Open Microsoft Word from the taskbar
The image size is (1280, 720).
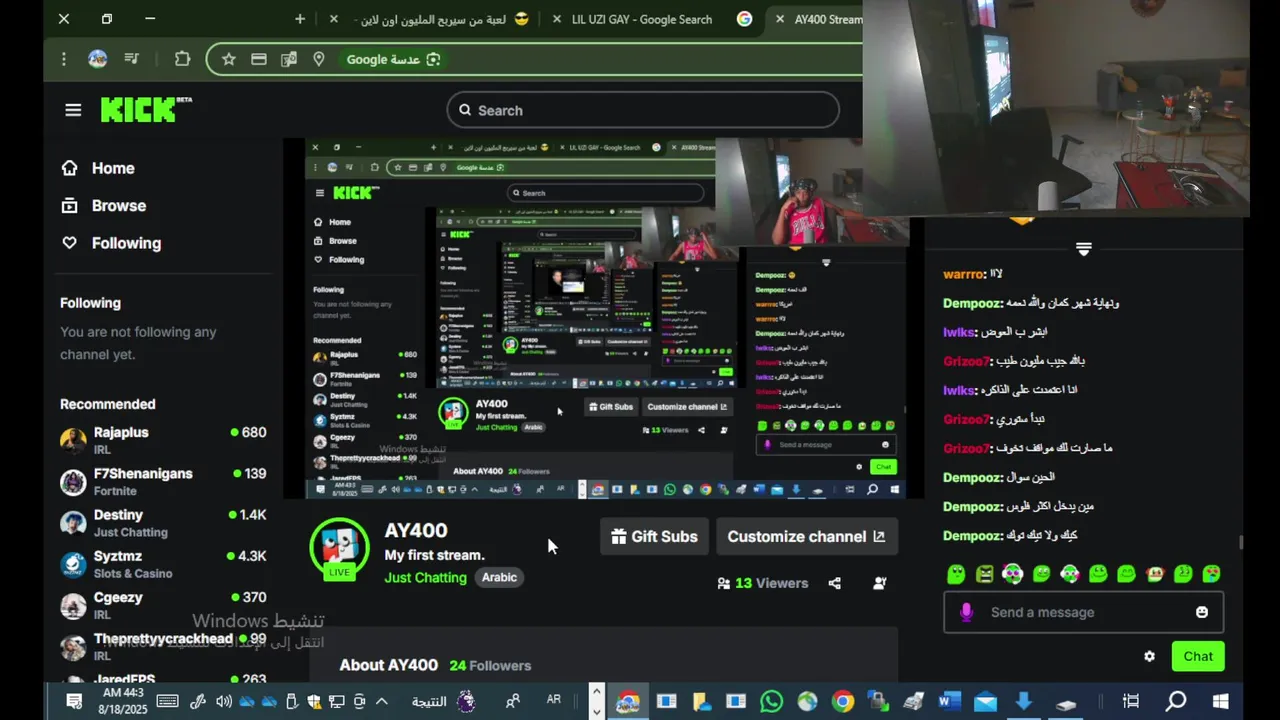click(x=949, y=702)
